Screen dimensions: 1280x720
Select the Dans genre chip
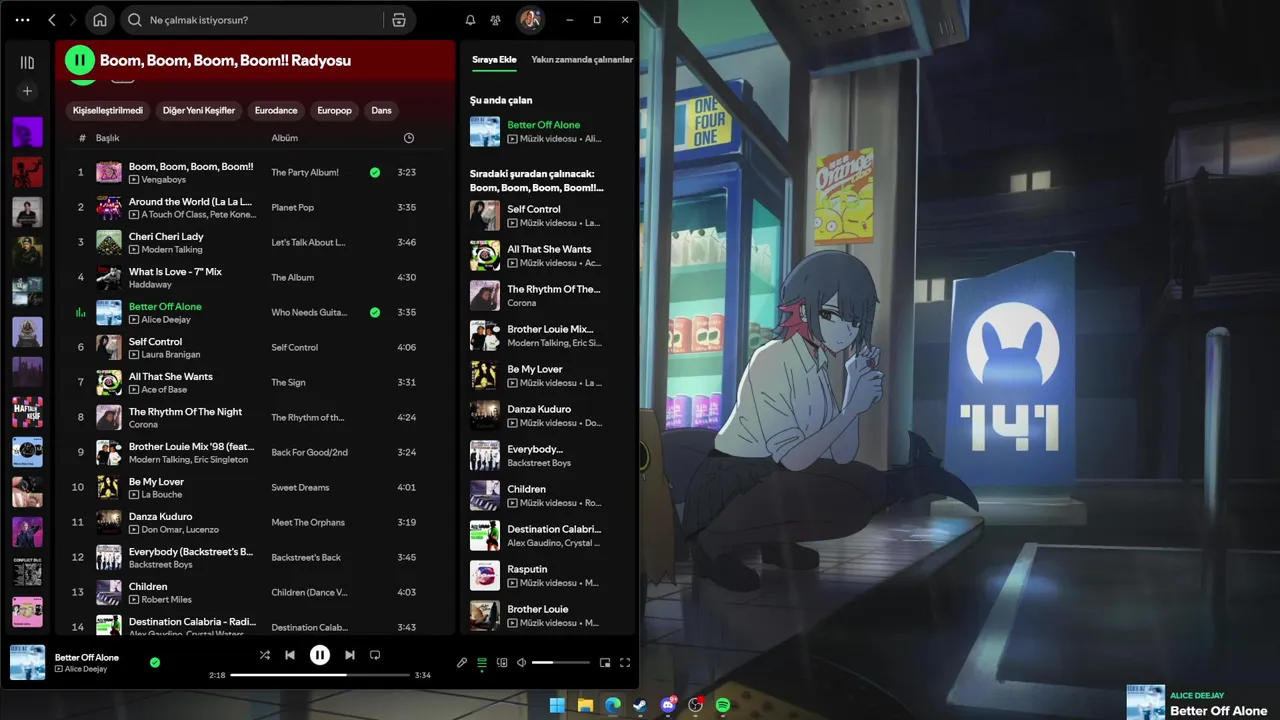coord(381,110)
